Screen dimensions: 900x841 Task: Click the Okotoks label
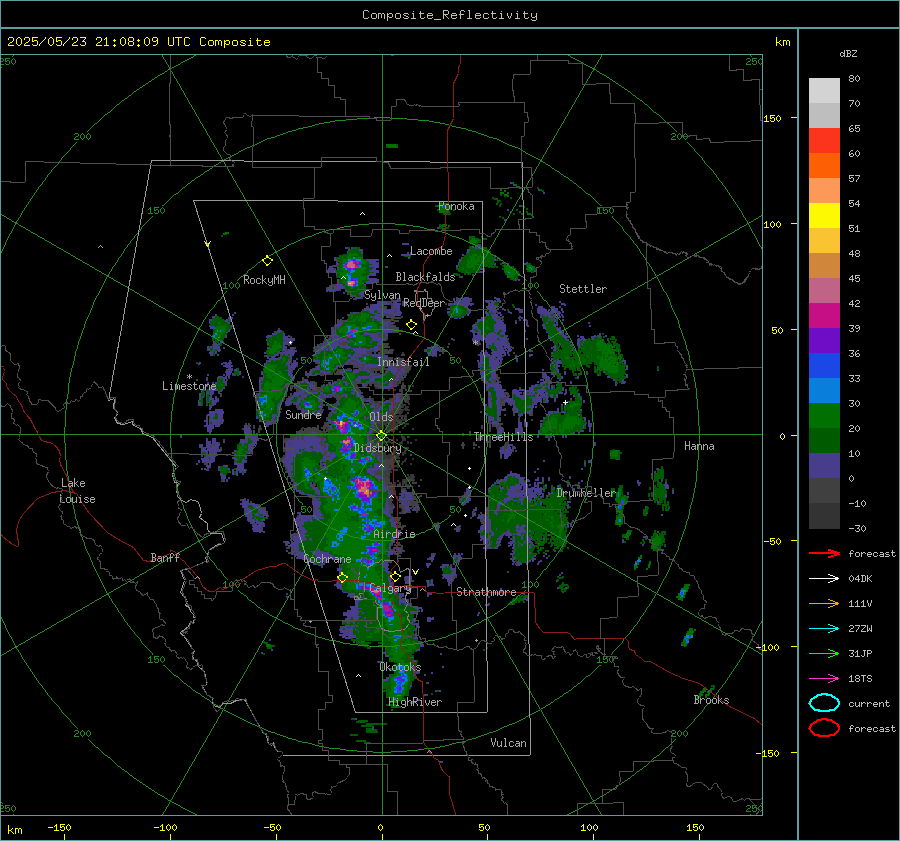click(400, 667)
